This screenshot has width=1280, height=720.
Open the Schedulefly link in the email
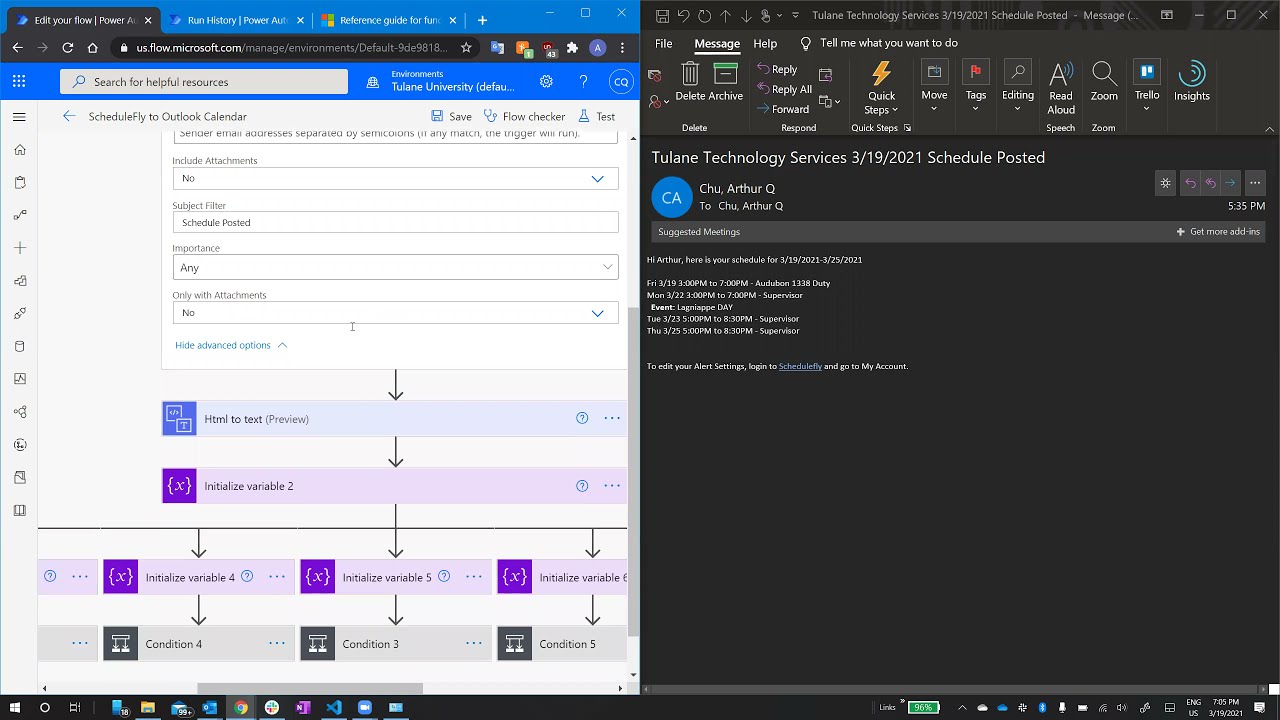tap(800, 366)
